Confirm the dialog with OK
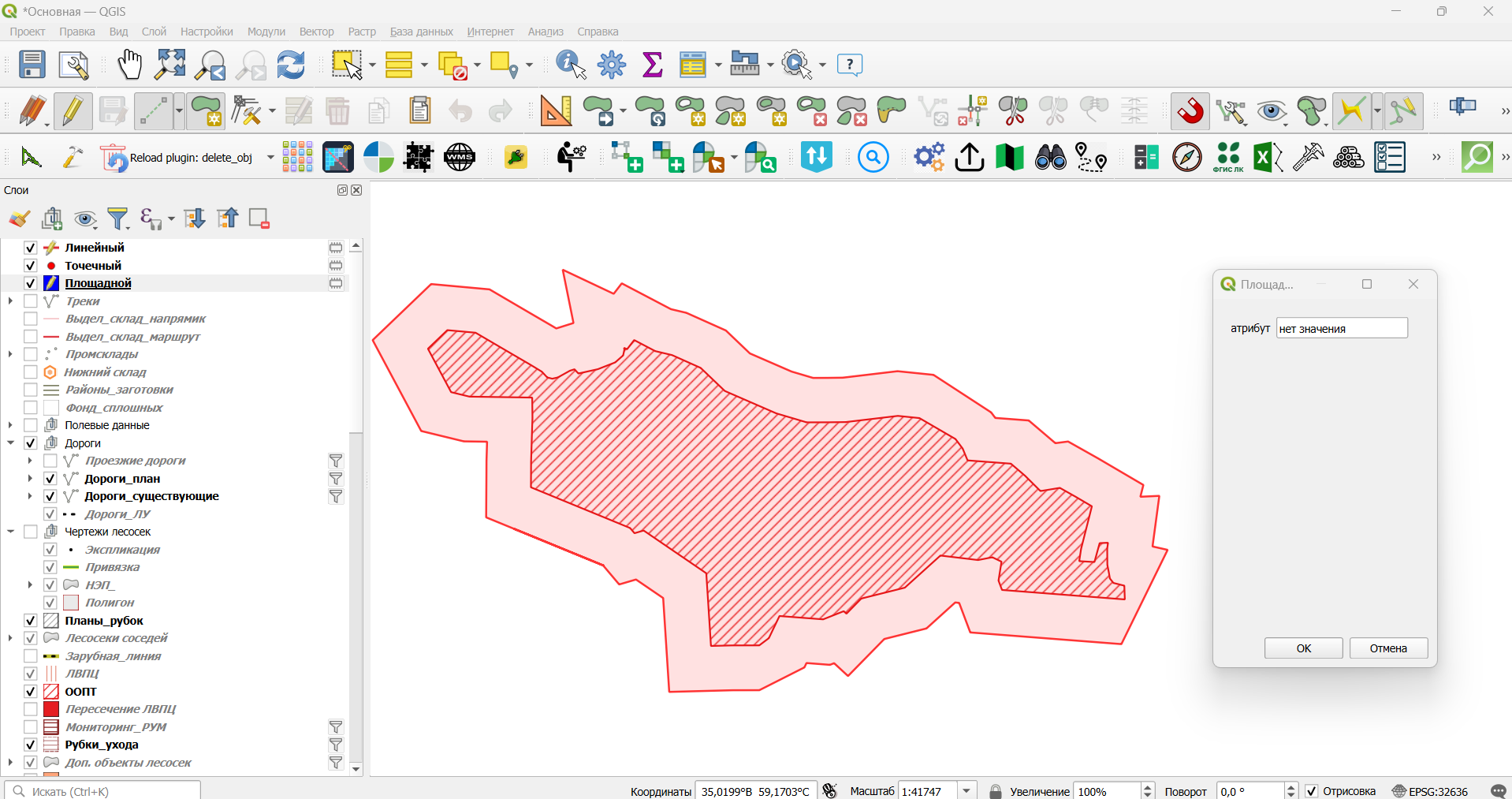Image resolution: width=1512 pixels, height=799 pixels. click(x=1303, y=648)
